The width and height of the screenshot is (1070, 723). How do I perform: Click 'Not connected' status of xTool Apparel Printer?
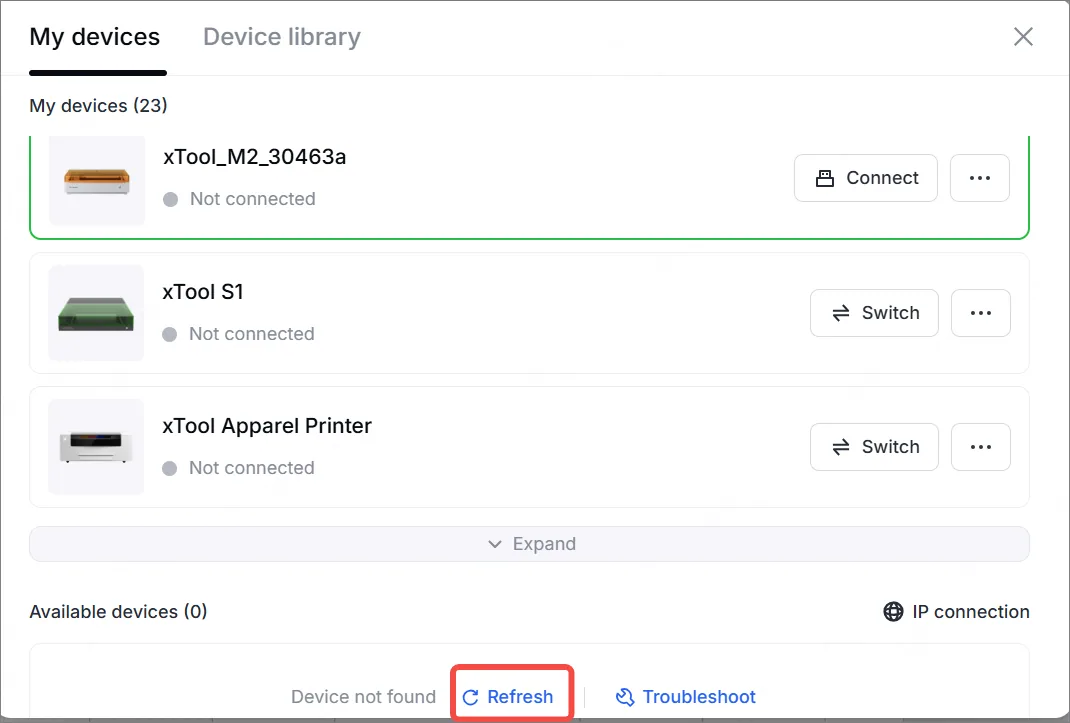[252, 468]
